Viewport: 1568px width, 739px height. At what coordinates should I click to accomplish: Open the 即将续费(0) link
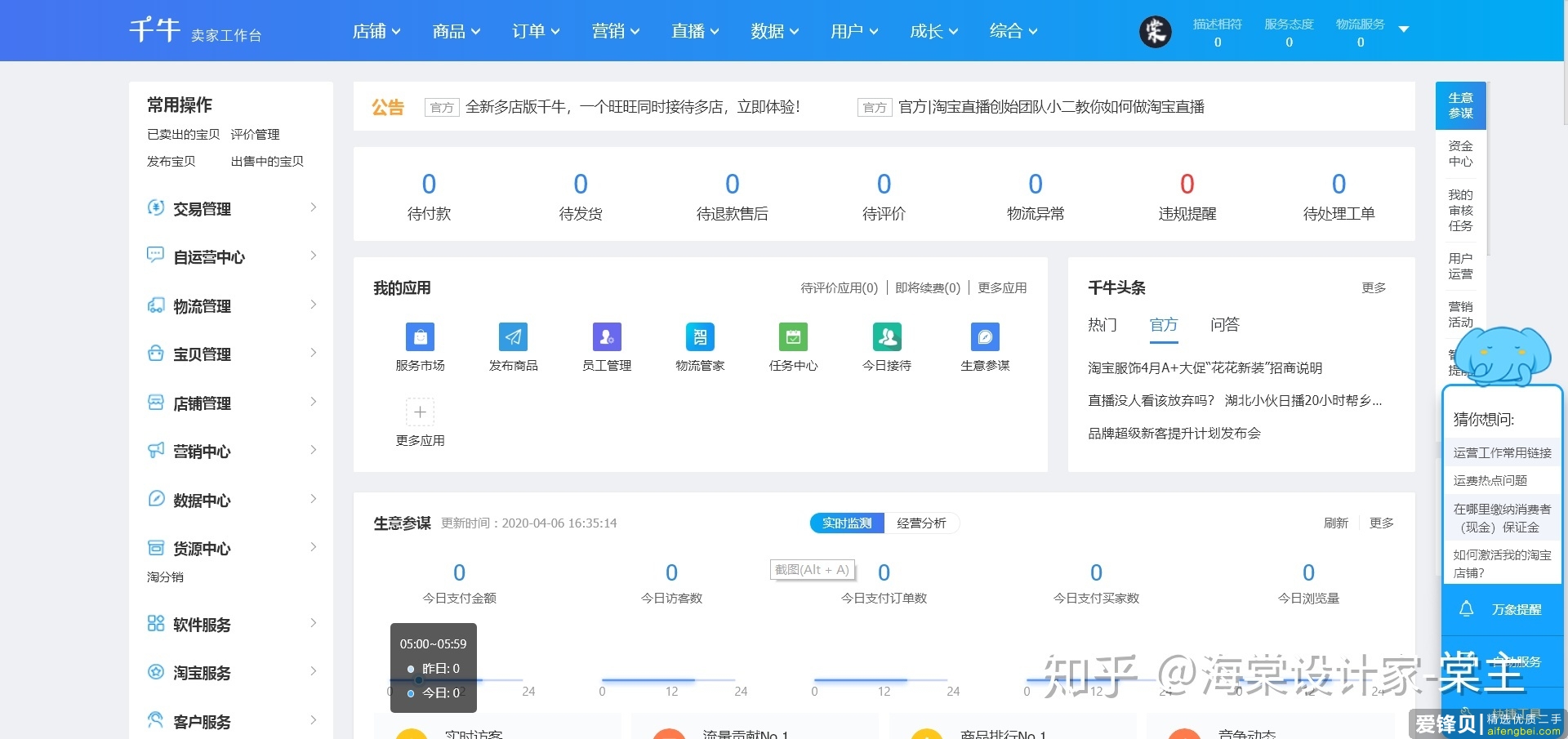click(928, 287)
